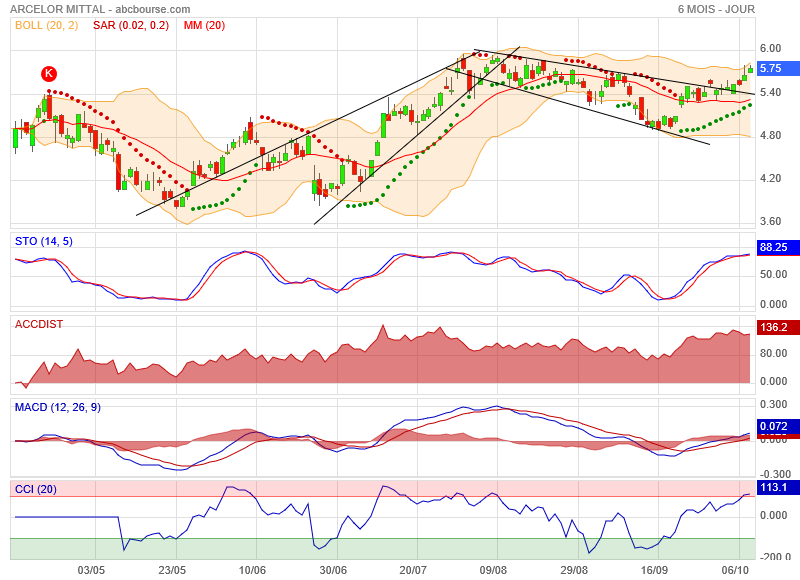Viewport: 800px width, 580px height.
Task: Click the blue 88.25 stochastic value tag
Action: (778, 247)
